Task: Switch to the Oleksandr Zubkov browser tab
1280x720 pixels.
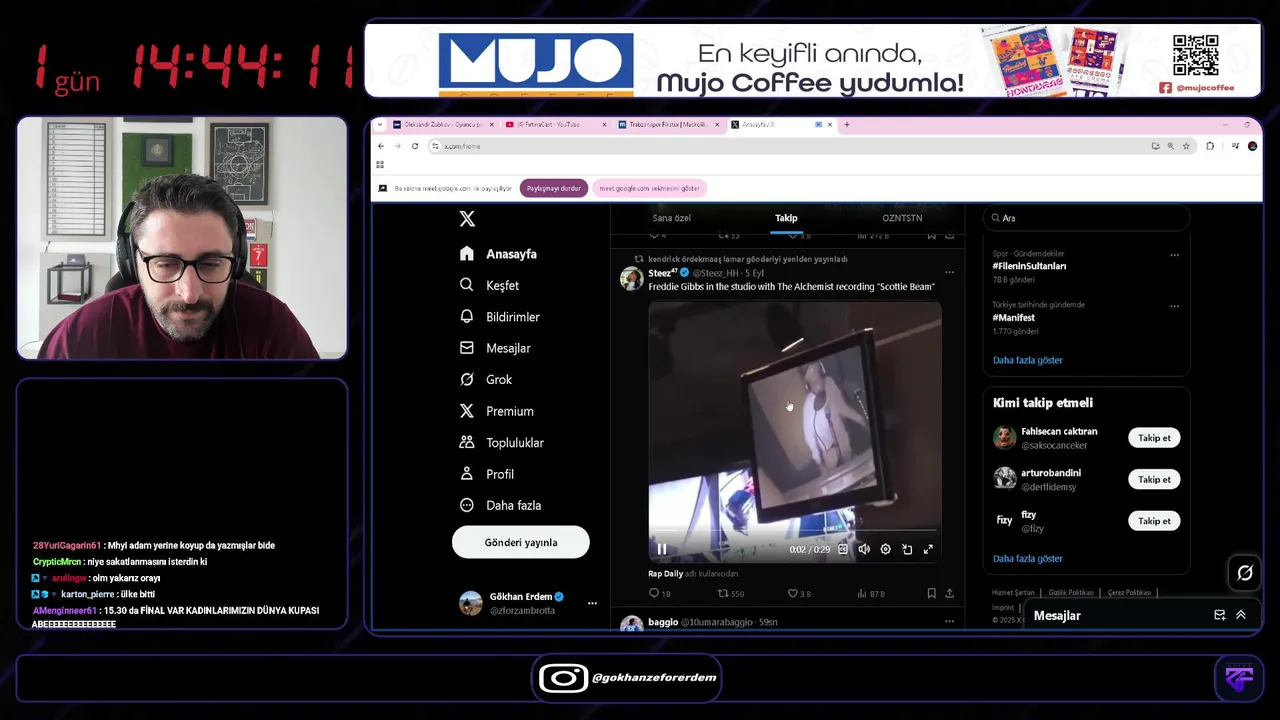Action: pyautogui.click(x=443, y=125)
